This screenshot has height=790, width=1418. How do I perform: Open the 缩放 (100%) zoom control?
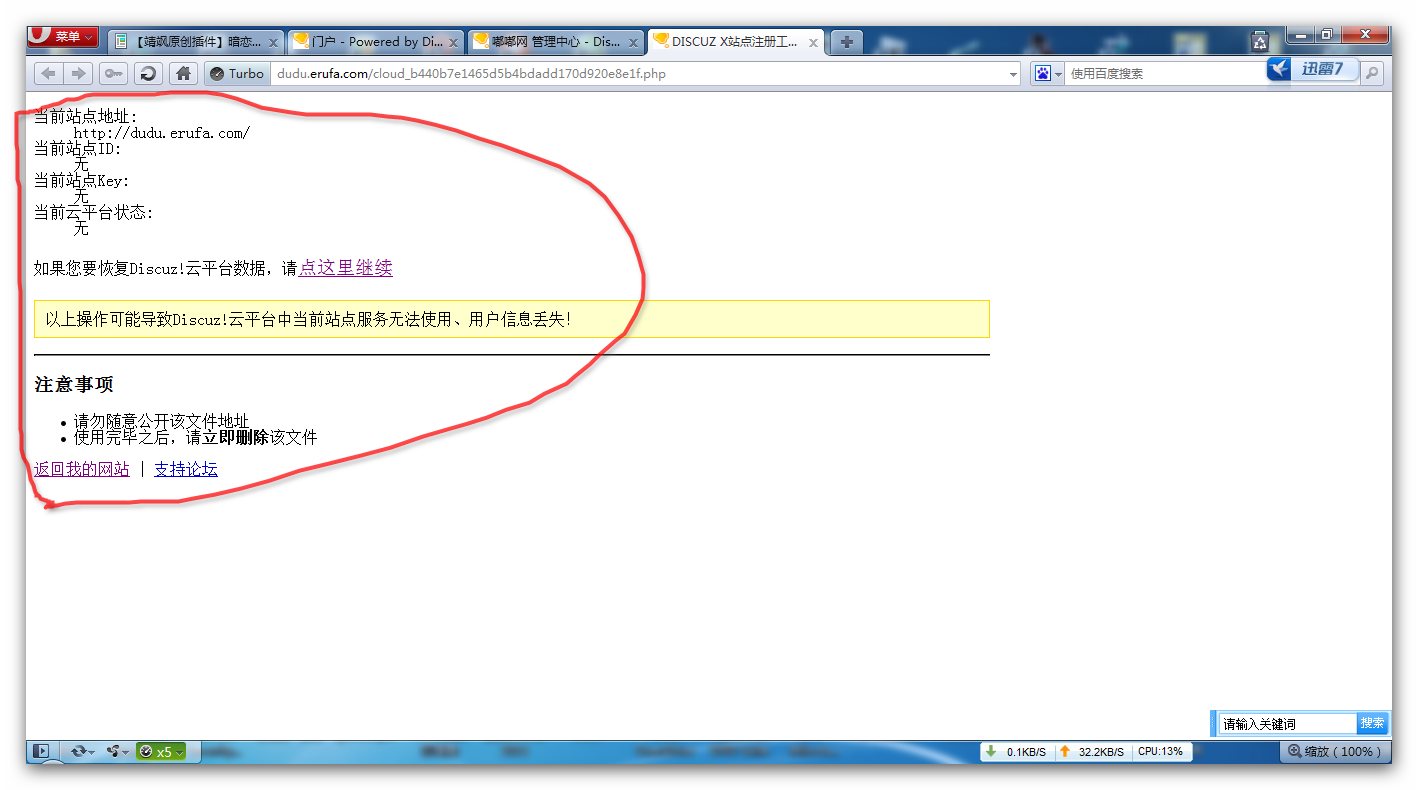pyautogui.click(x=1335, y=751)
